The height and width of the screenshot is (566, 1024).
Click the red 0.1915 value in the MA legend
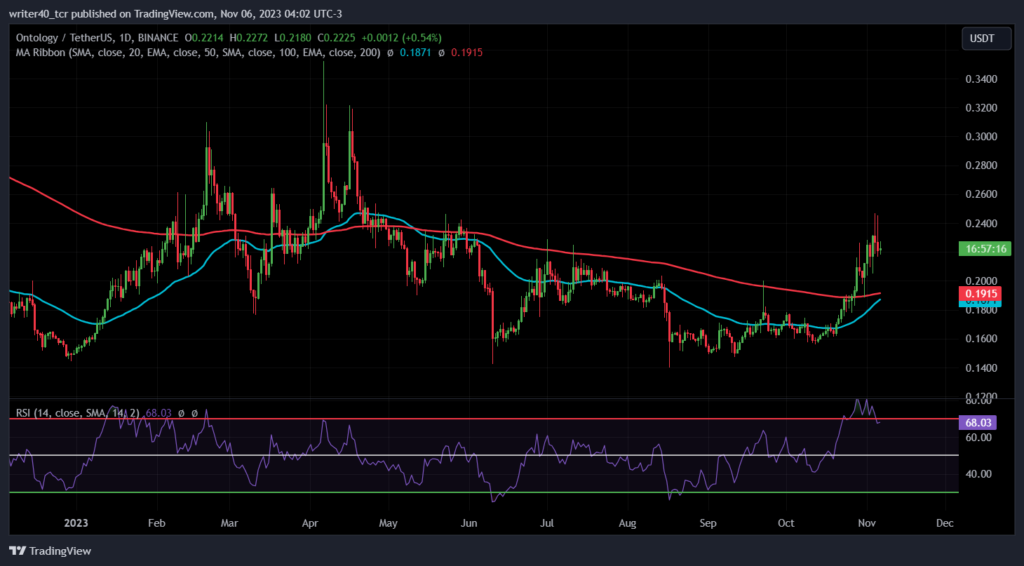pos(467,52)
